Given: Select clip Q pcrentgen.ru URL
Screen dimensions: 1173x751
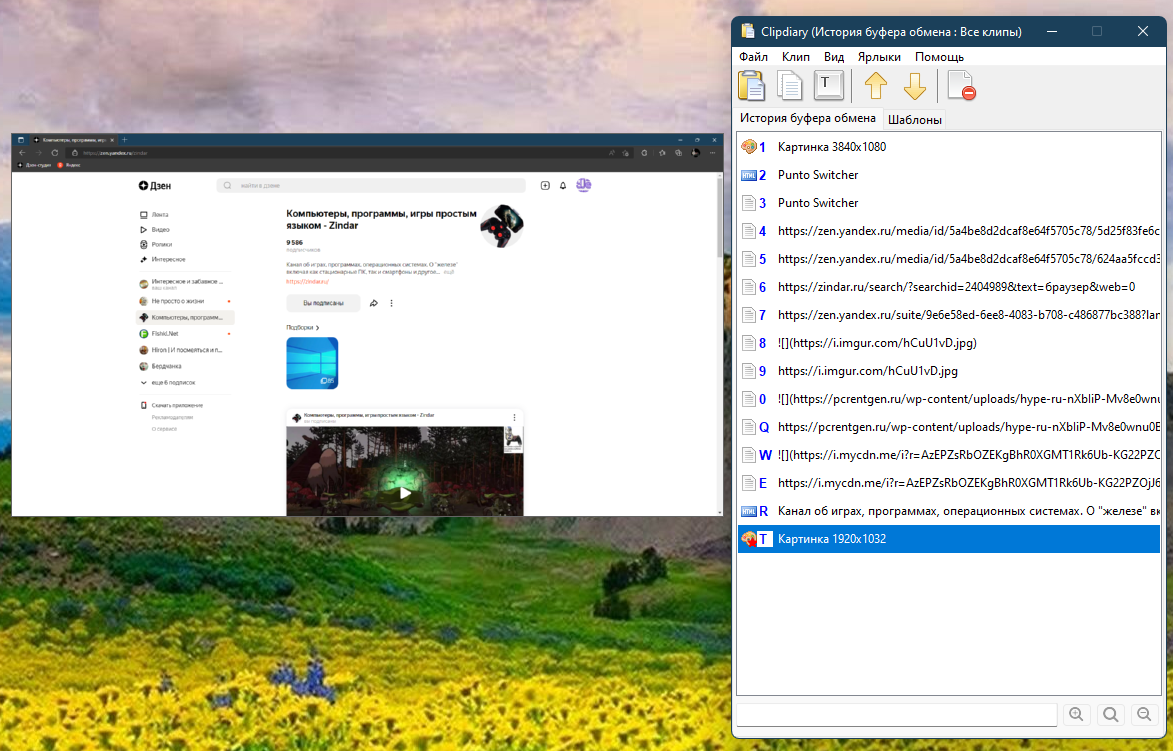Looking at the screenshot, I should [949, 427].
